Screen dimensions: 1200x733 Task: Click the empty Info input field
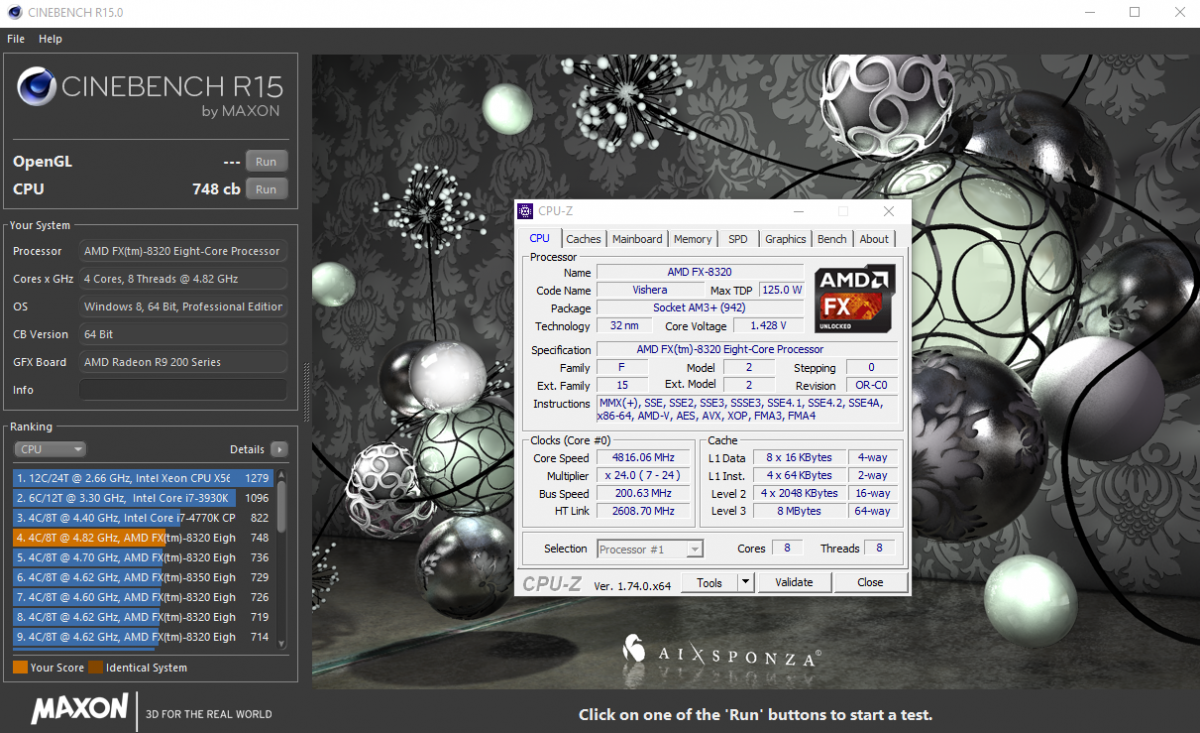(183, 390)
